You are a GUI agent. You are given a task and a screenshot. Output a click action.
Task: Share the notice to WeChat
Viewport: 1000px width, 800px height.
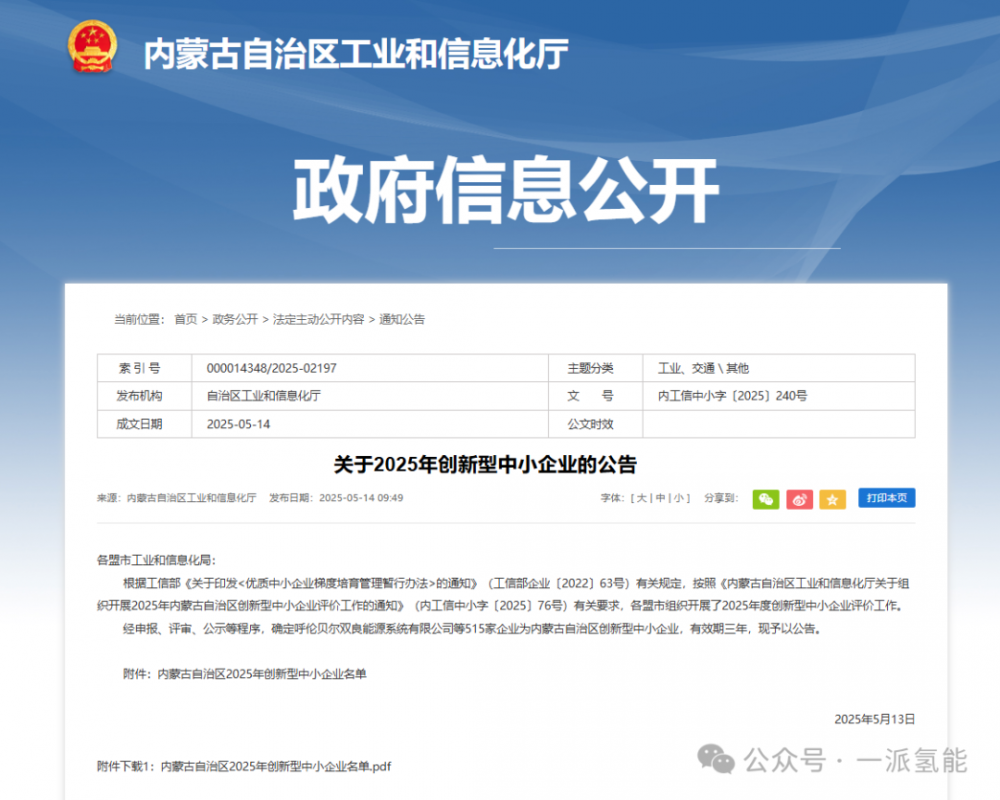coord(766,498)
